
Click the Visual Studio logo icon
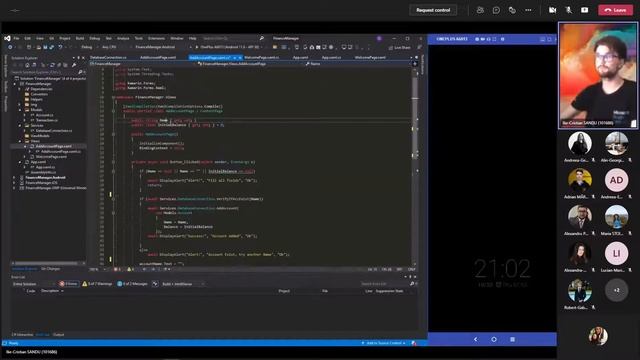pos(7,38)
